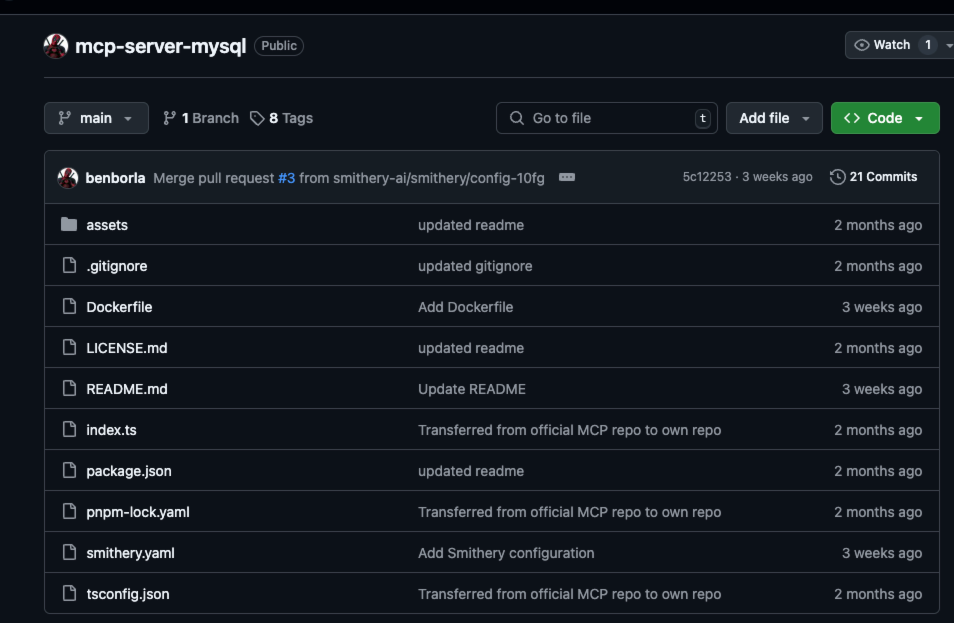
Task: Open the 'Update README' commit message
Action: click(472, 389)
